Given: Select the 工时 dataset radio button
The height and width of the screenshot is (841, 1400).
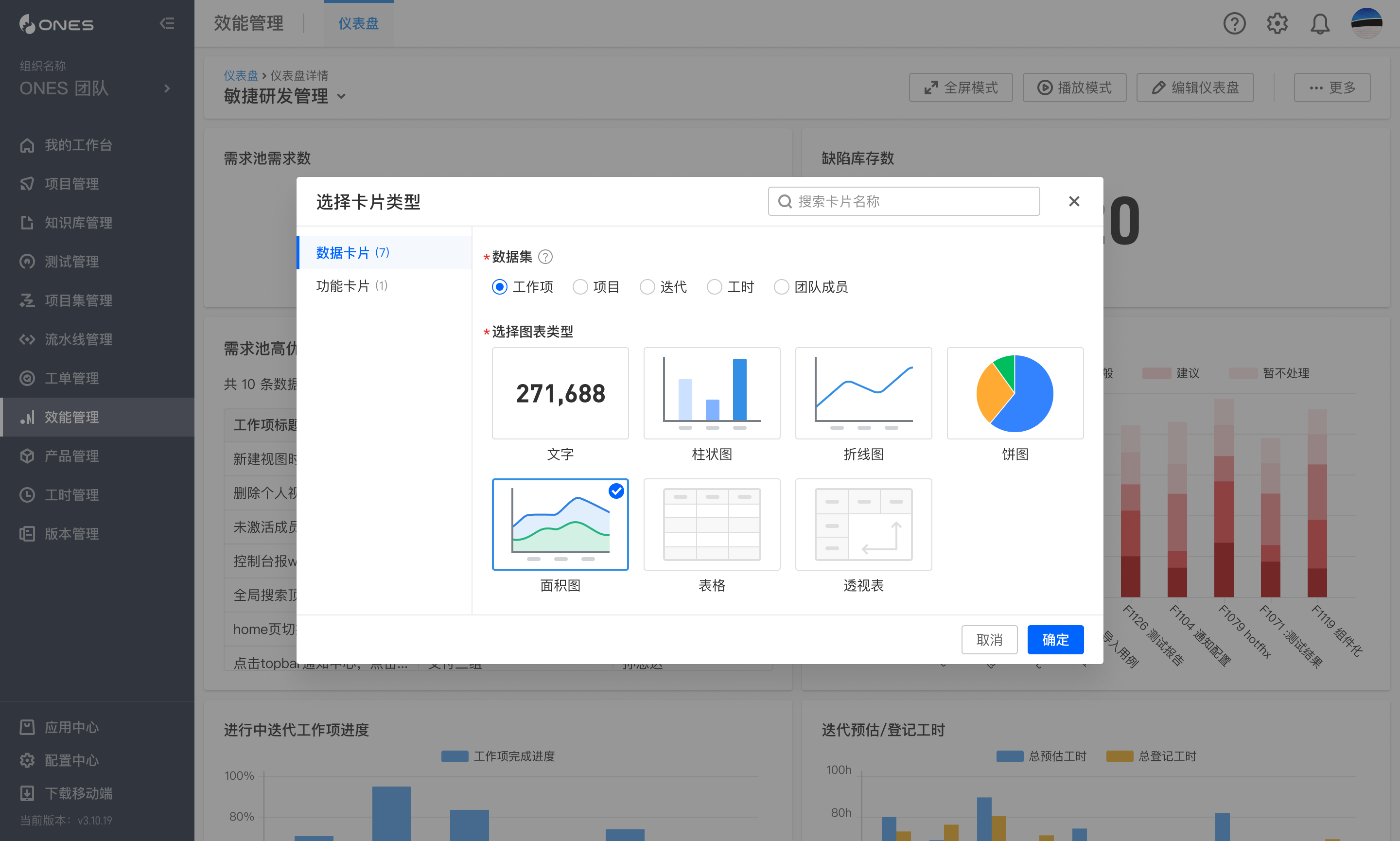Looking at the screenshot, I should click(x=714, y=287).
